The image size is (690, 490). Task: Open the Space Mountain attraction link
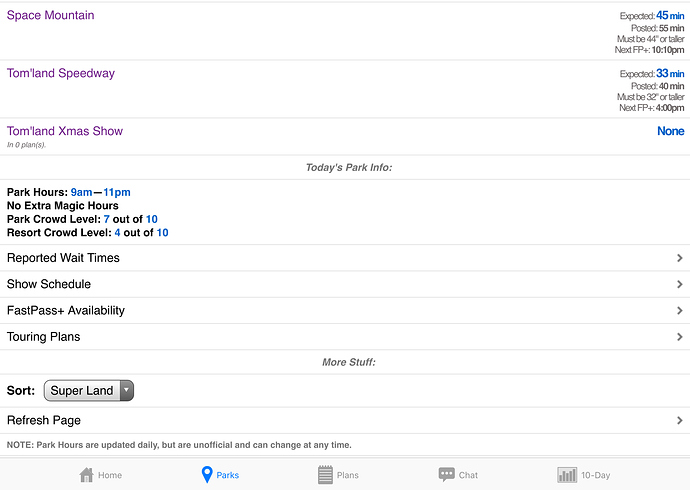51,16
